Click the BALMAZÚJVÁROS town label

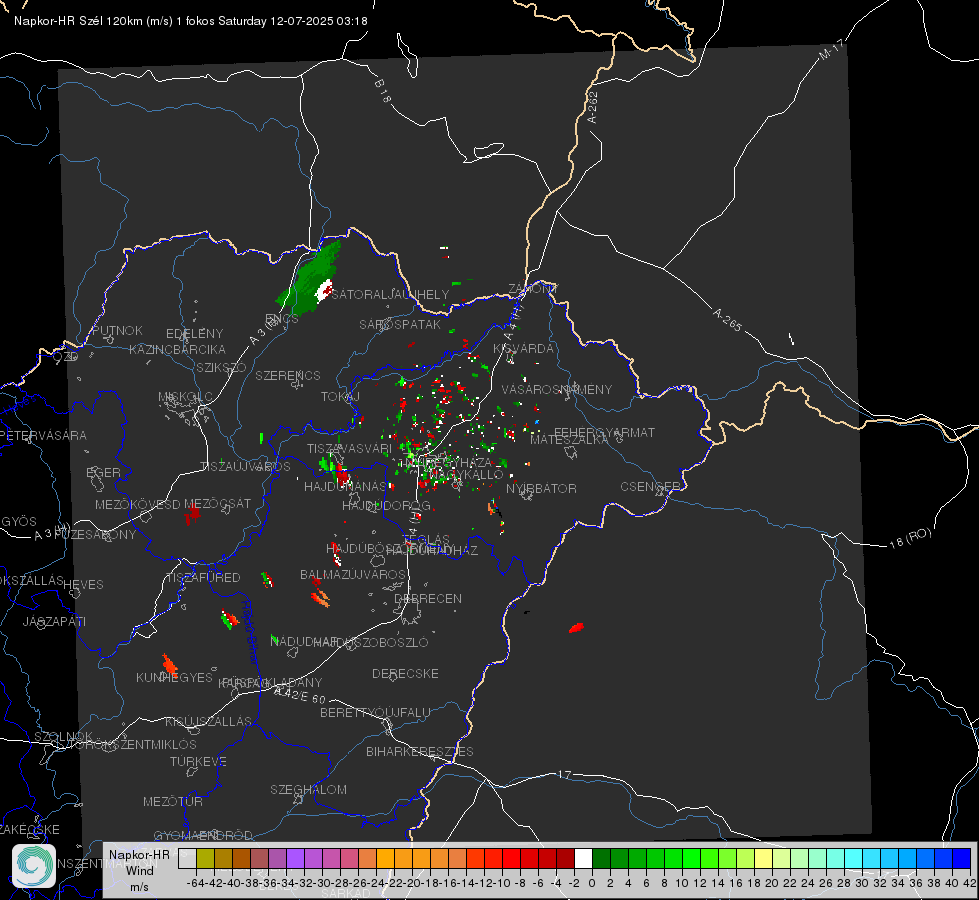[x=353, y=574]
